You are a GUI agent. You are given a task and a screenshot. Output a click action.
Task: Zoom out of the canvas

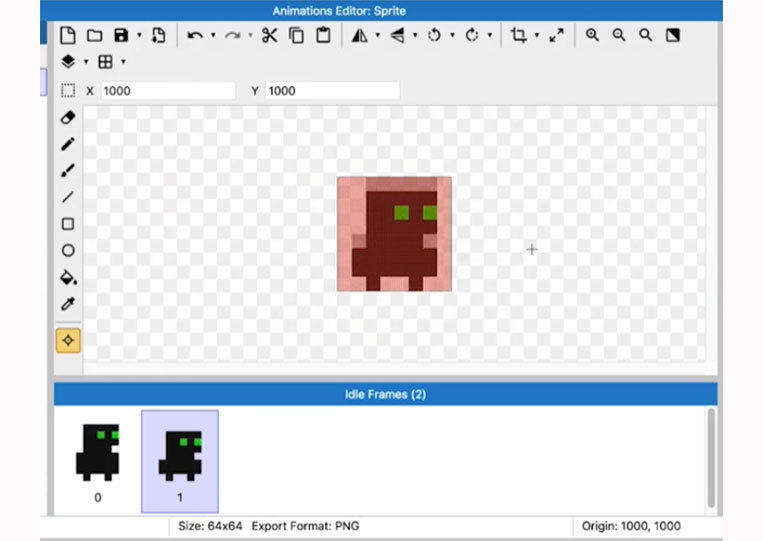[619, 36]
